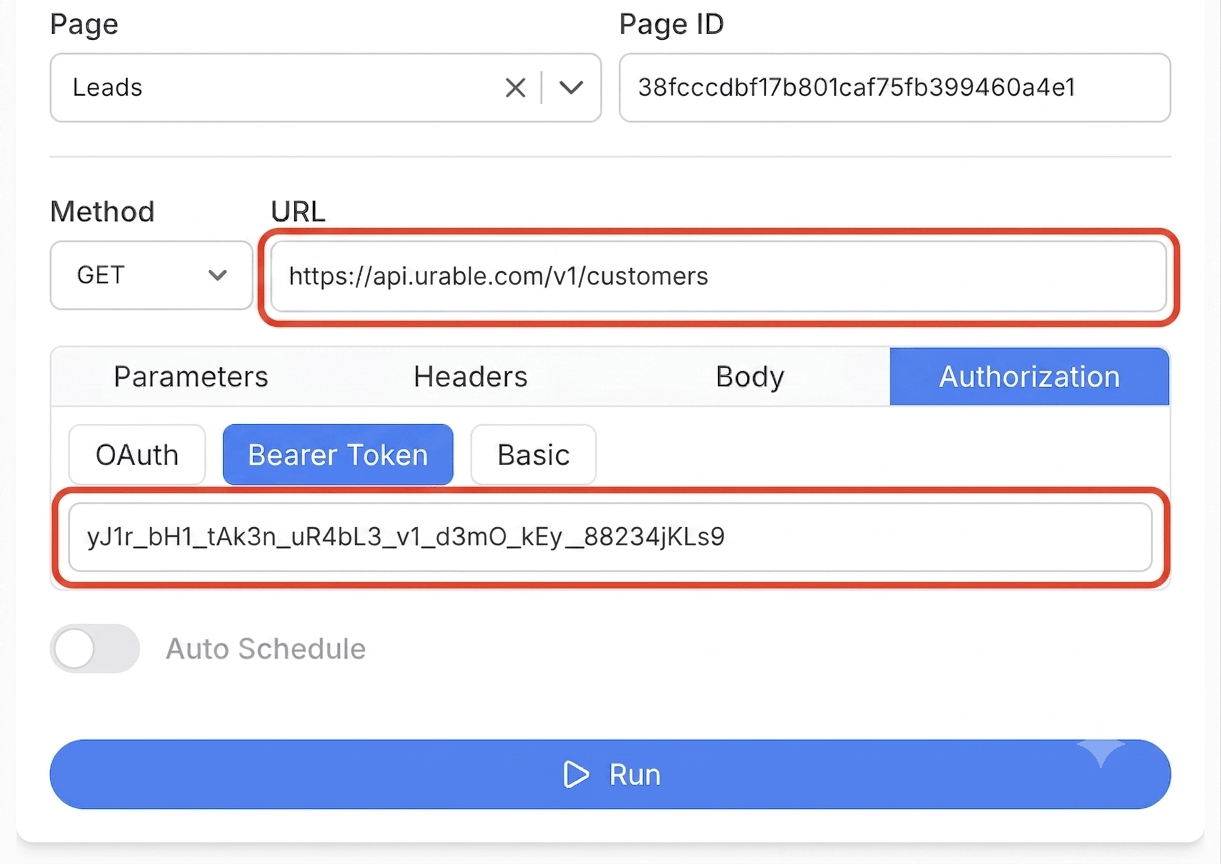Click the Leads text in Page selector
Image resolution: width=1221 pixels, height=864 pixels.
108,88
